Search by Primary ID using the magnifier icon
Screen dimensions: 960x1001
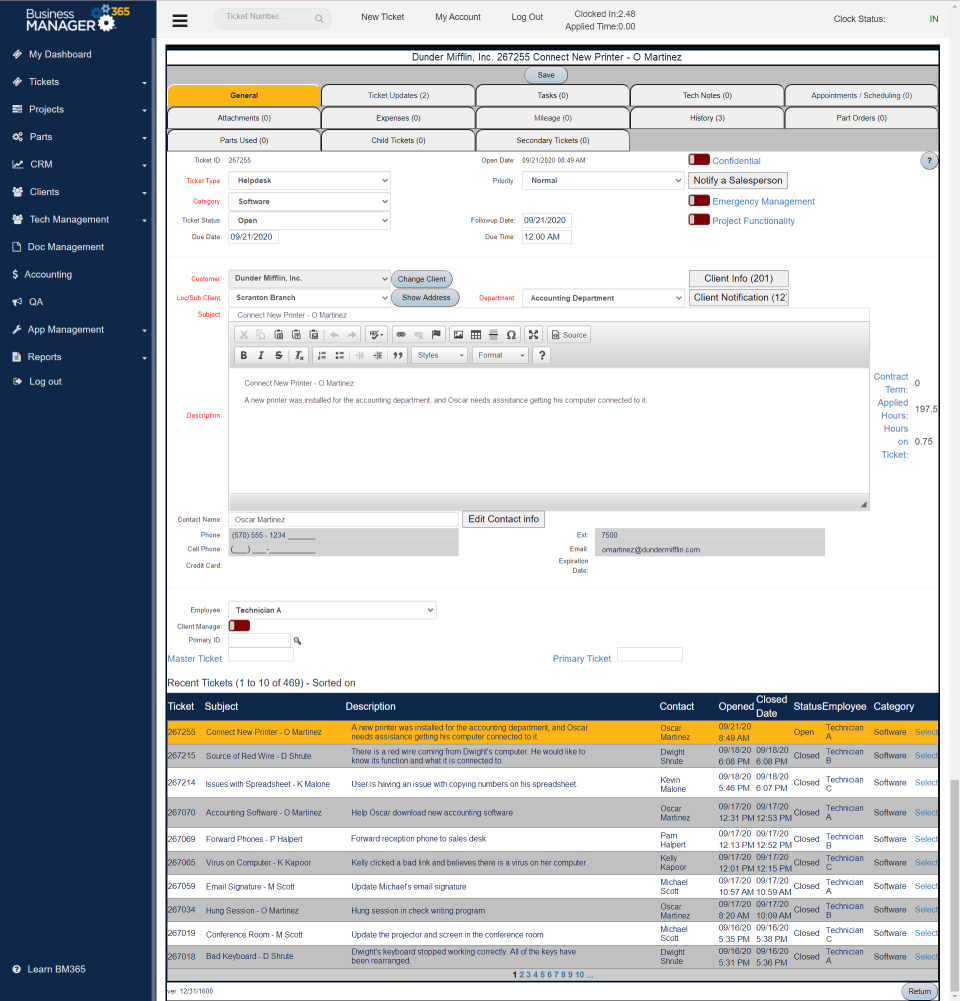(297, 640)
